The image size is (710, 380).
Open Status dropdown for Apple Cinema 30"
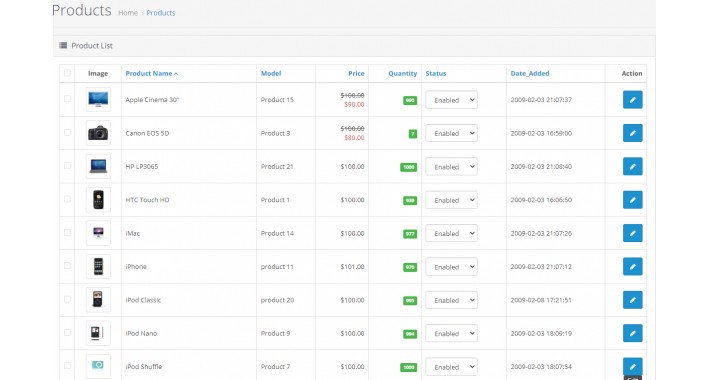point(451,100)
